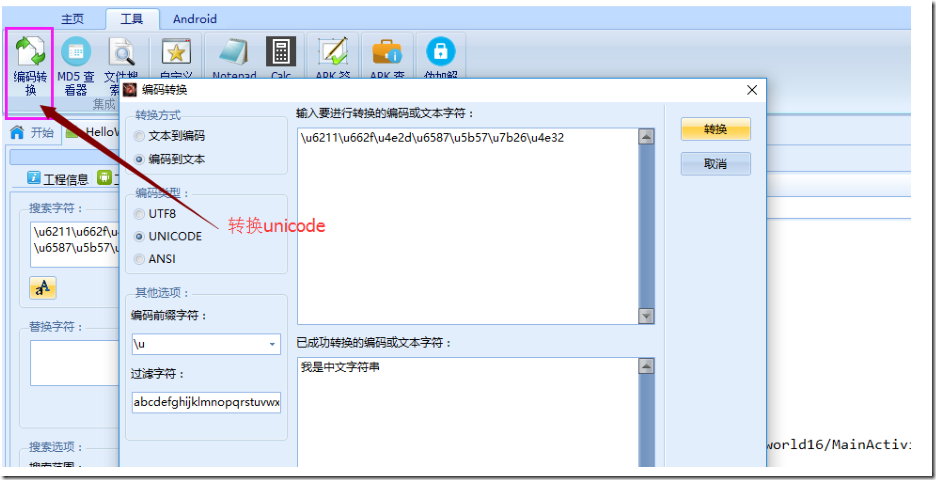This screenshot has width=936, height=480.
Task: Switch to the Android ribbon tab
Action: pos(195,19)
